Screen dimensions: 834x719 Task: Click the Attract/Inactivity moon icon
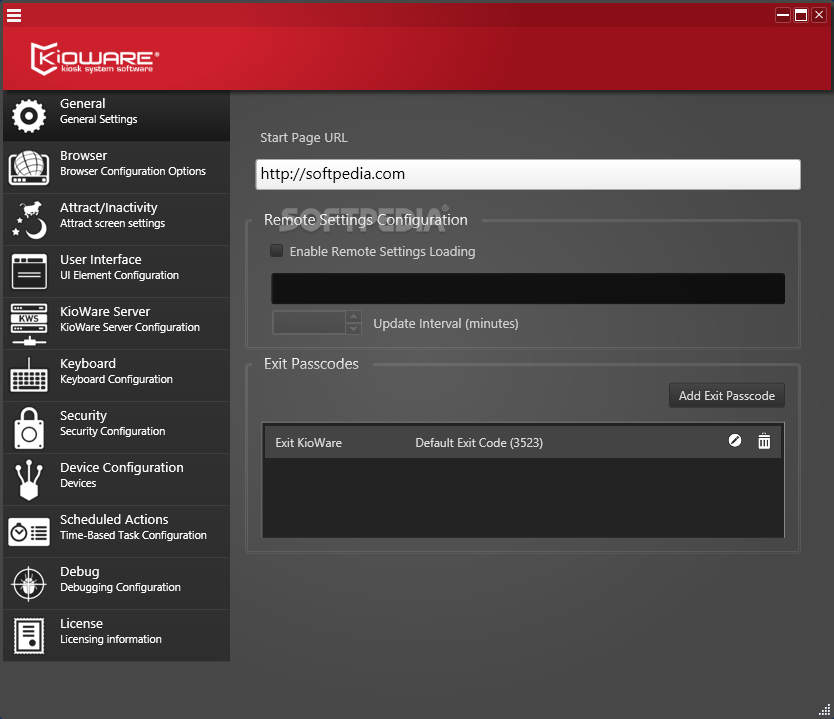point(30,220)
